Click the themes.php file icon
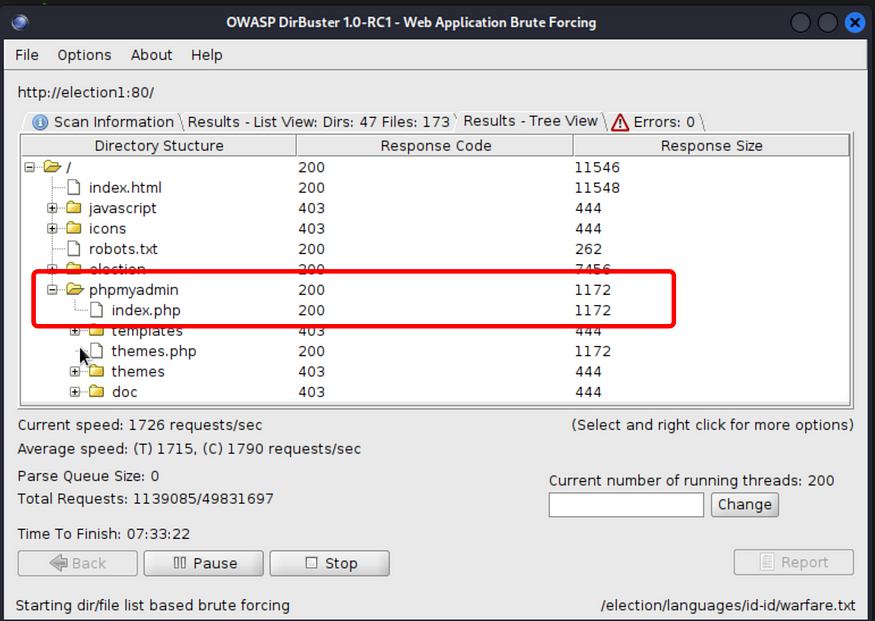This screenshot has height=621, width=875. pos(97,350)
